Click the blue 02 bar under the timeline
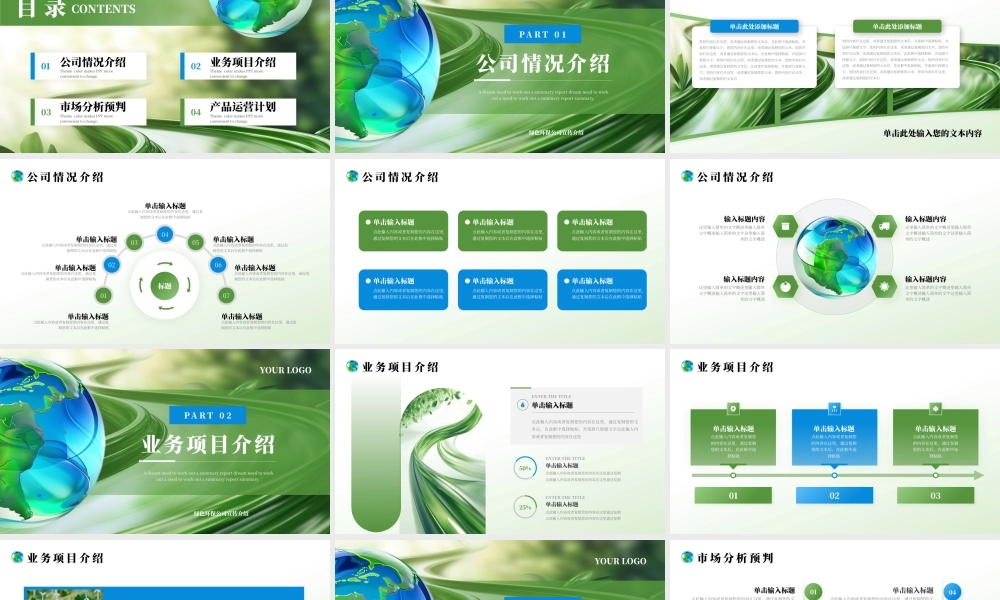The height and width of the screenshot is (600, 1000). [x=834, y=495]
